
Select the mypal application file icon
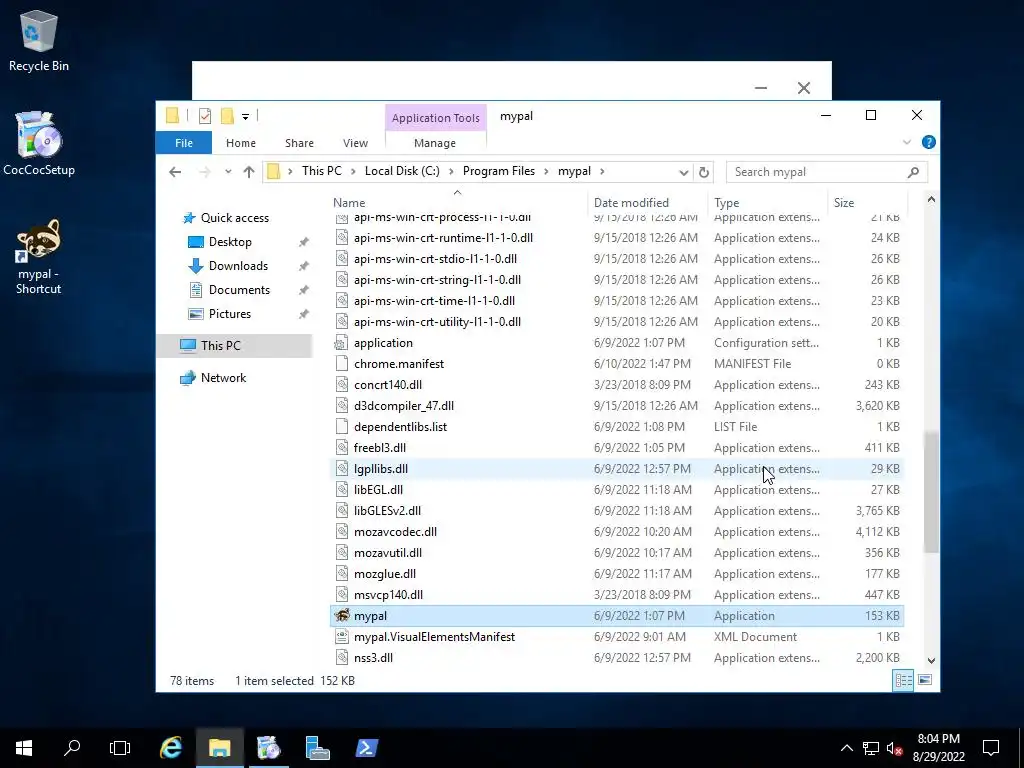pos(342,615)
